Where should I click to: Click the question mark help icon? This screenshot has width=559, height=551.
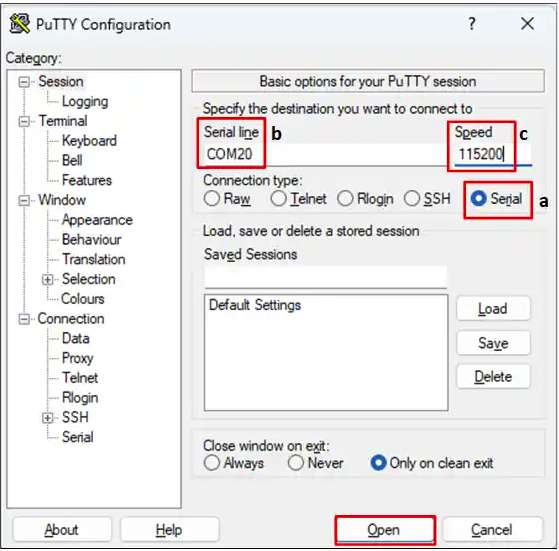(472, 24)
